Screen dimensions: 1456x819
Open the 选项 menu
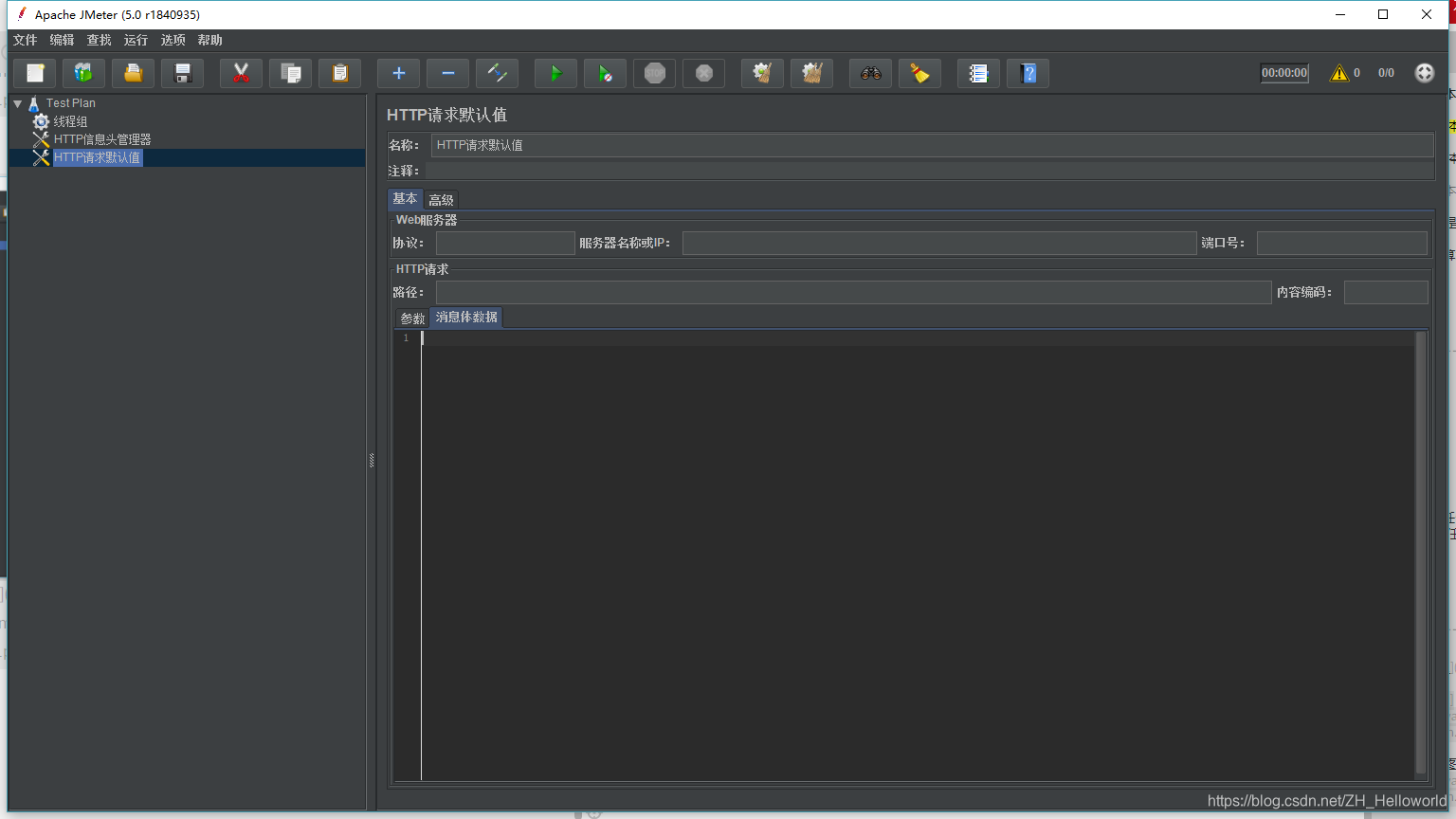[173, 40]
